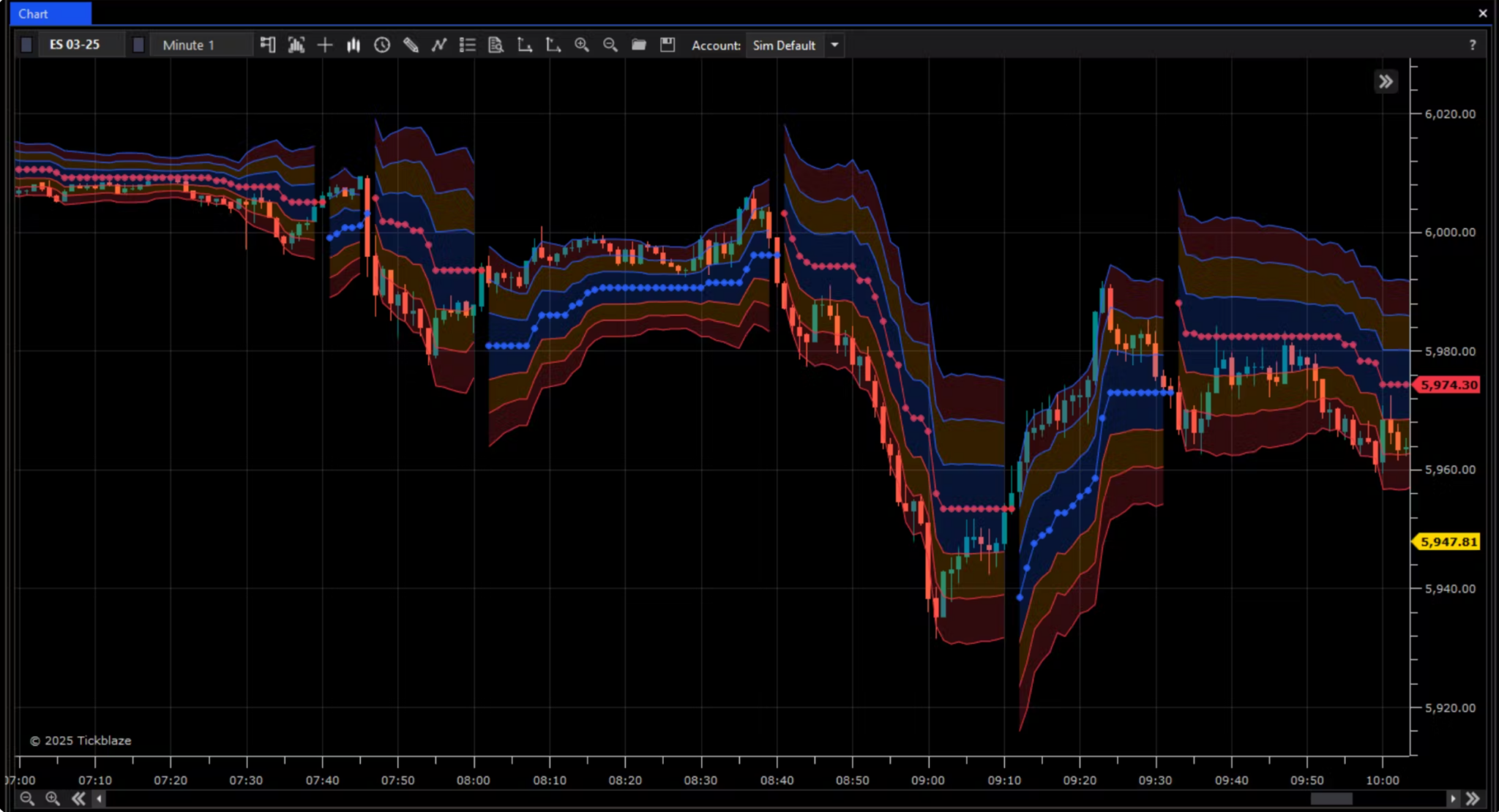Zoom in using the magnifier plus icon
The height and width of the screenshot is (812, 1499).
coord(582,45)
